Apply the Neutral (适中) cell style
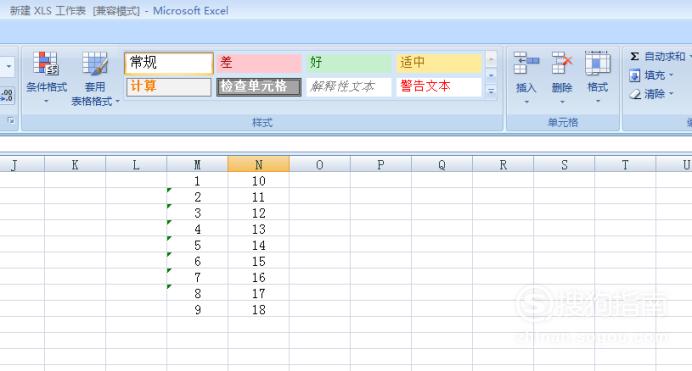This screenshot has width=692, height=371. coord(439,63)
